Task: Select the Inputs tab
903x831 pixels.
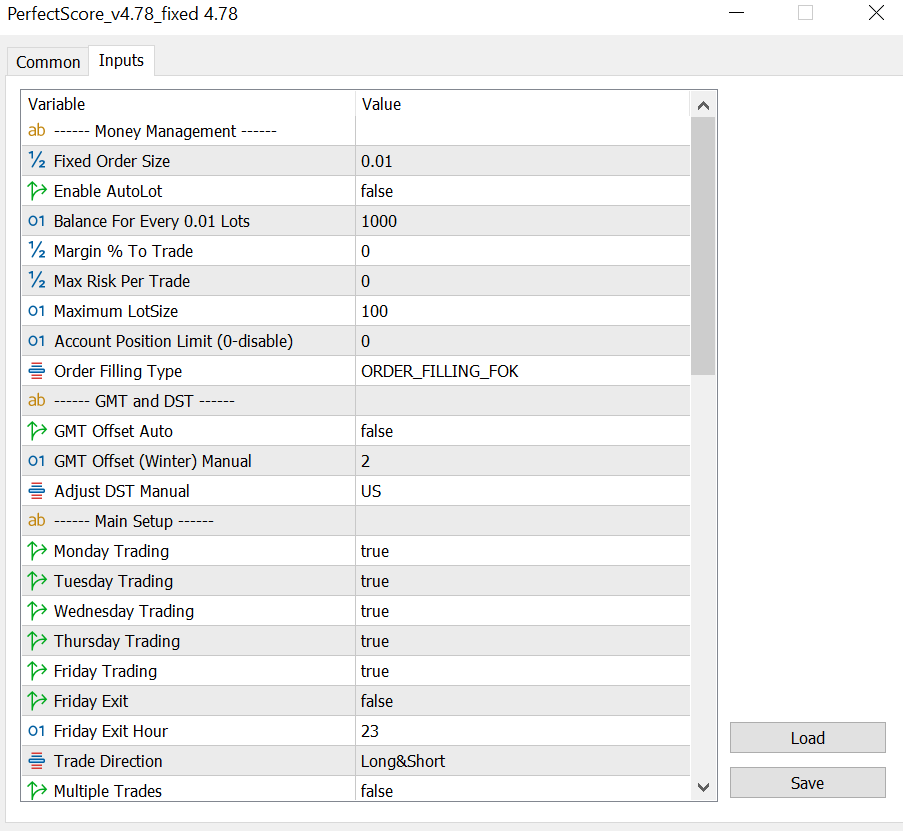Action: [x=121, y=61]
